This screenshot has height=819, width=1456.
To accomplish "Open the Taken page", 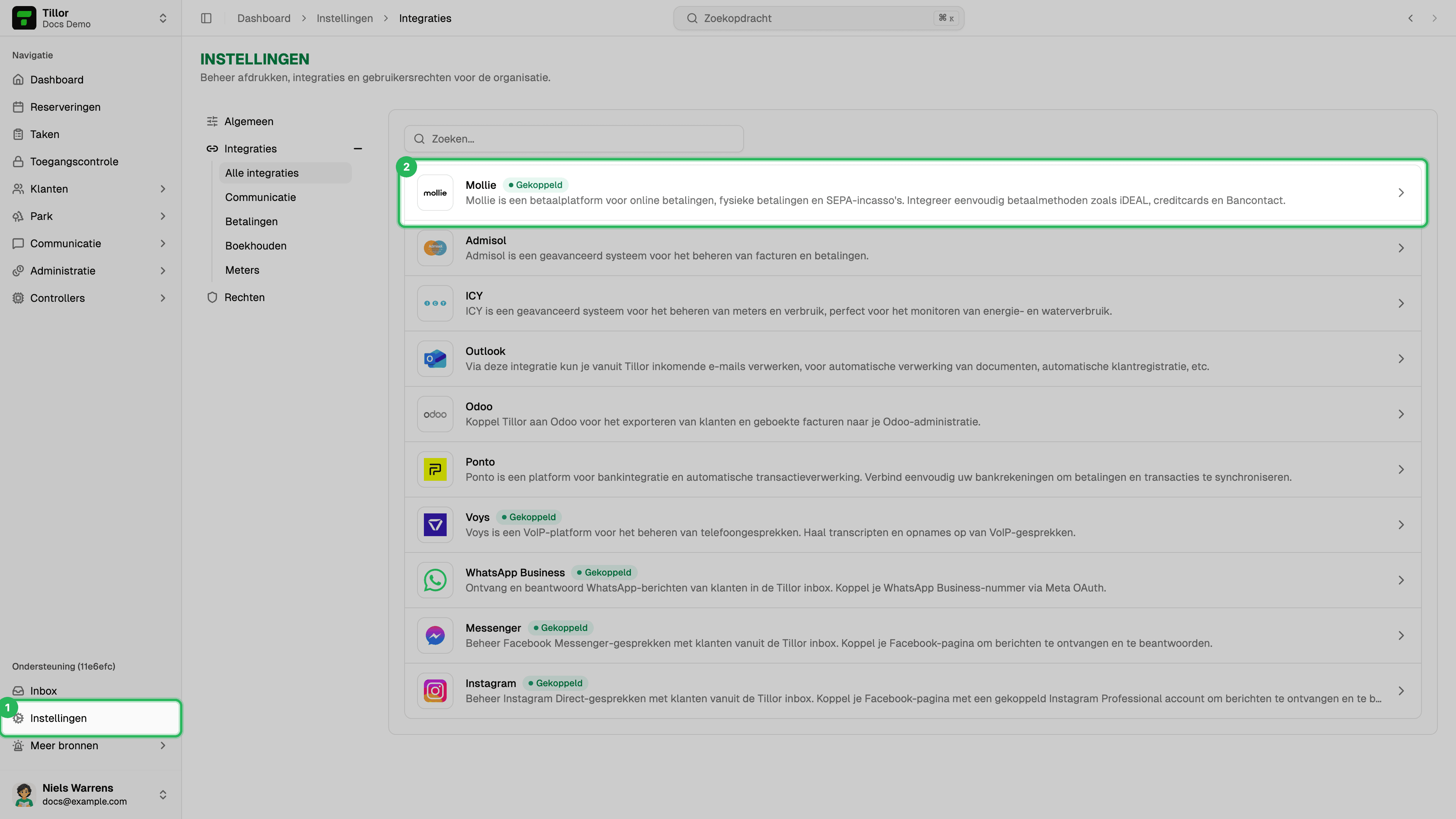I will [x=91, y=134].
